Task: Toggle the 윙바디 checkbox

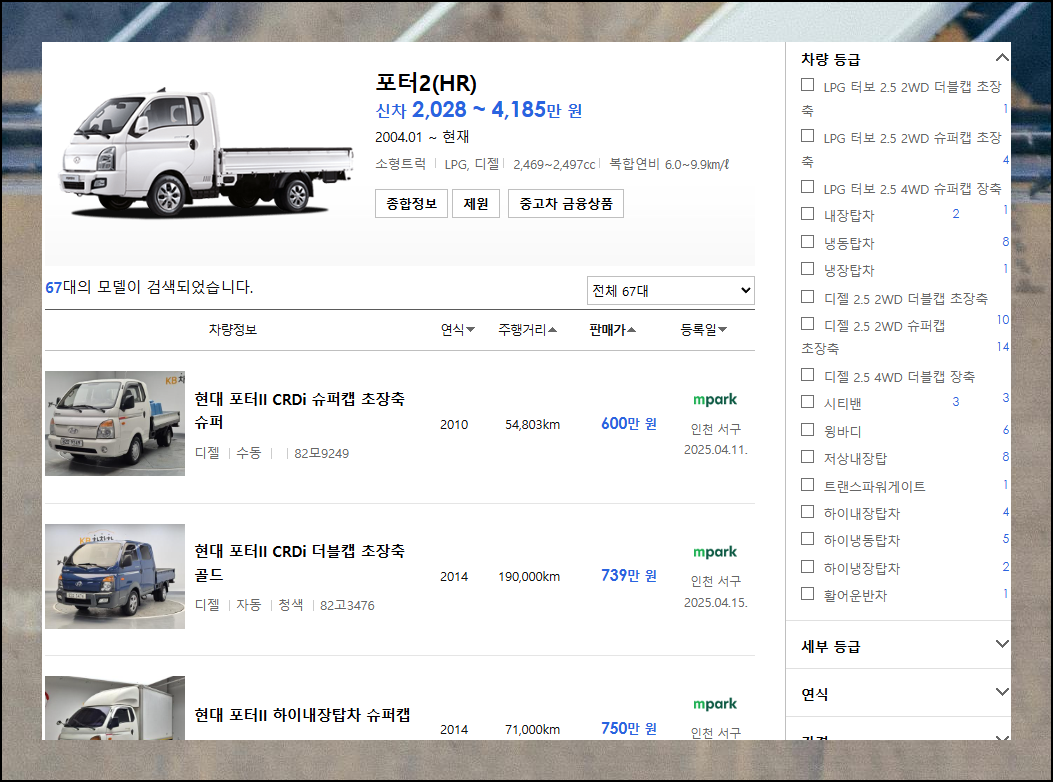Action: pos(808,430)
